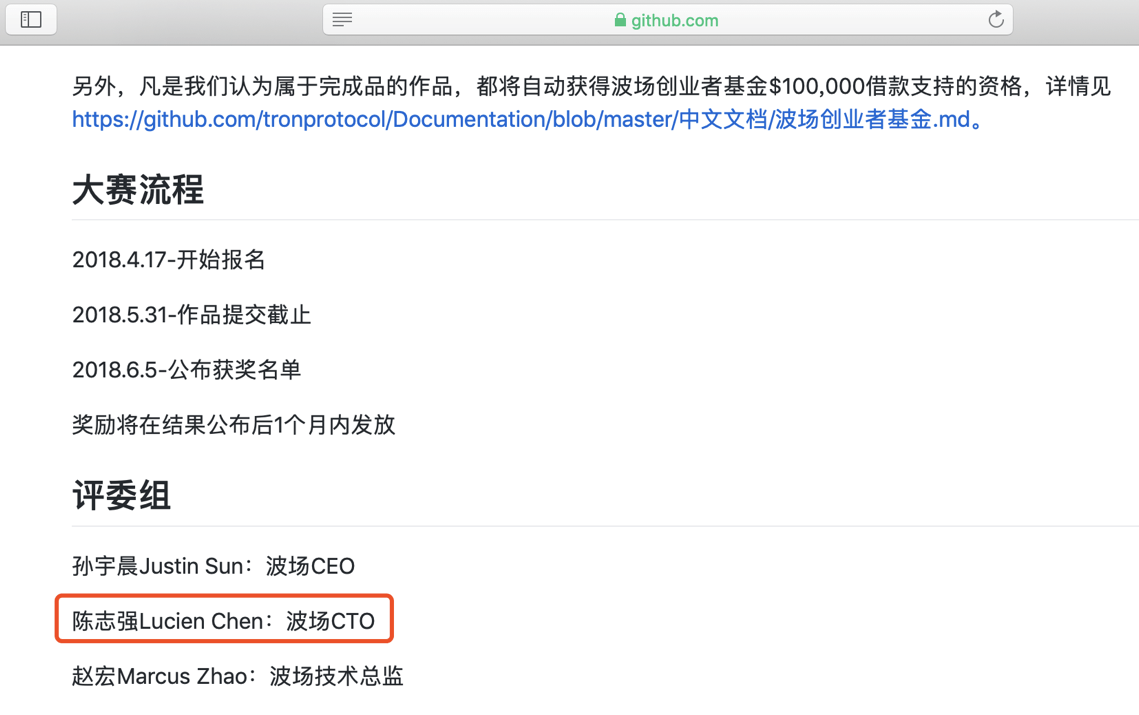Image resolution: width=1139 pixels, height=715 pixels.
Task: Click empty address bar area left of reload icon
Action: (x=850, y=20)
